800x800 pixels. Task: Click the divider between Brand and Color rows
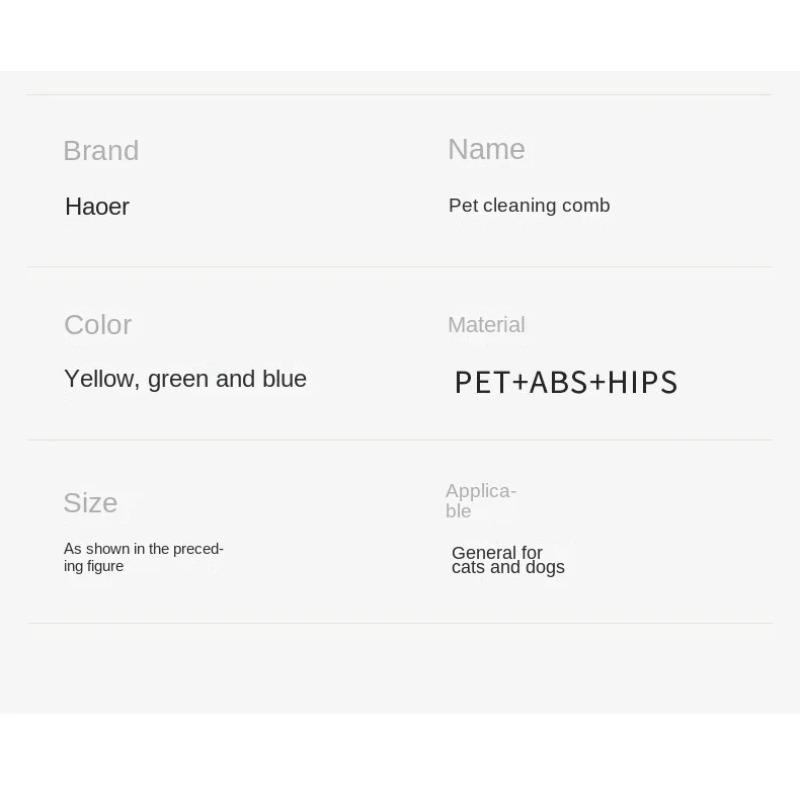click(x=400, y=267)
